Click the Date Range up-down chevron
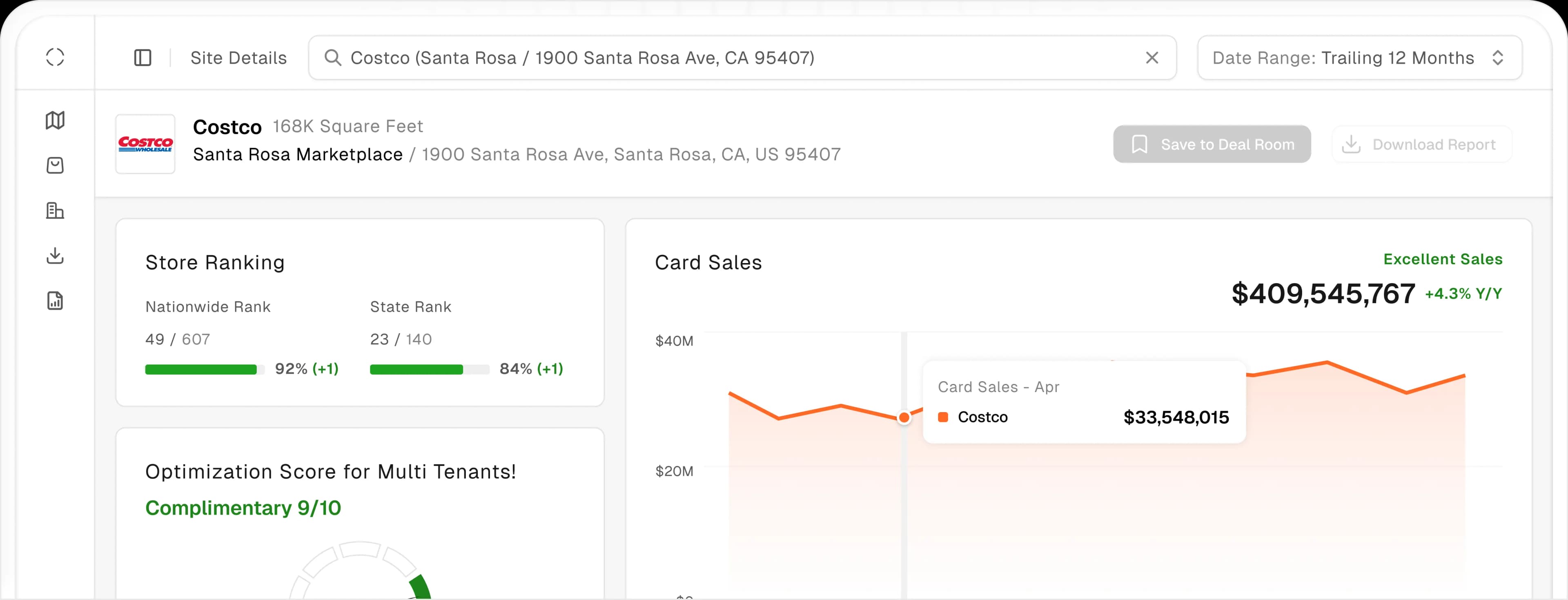The width and height of the screenshot is (1568, 600). coord(1498,57)
